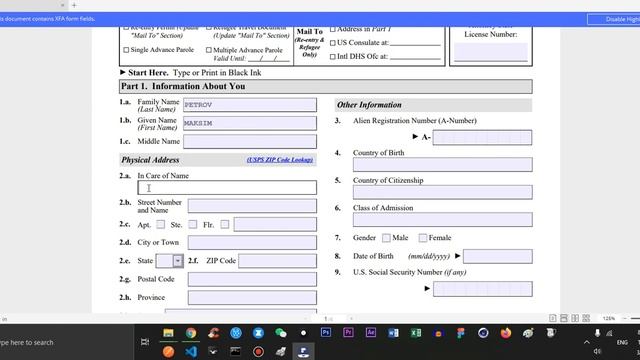Click the ZIP Code field
640x360 pixels.
tap(278, 261)
